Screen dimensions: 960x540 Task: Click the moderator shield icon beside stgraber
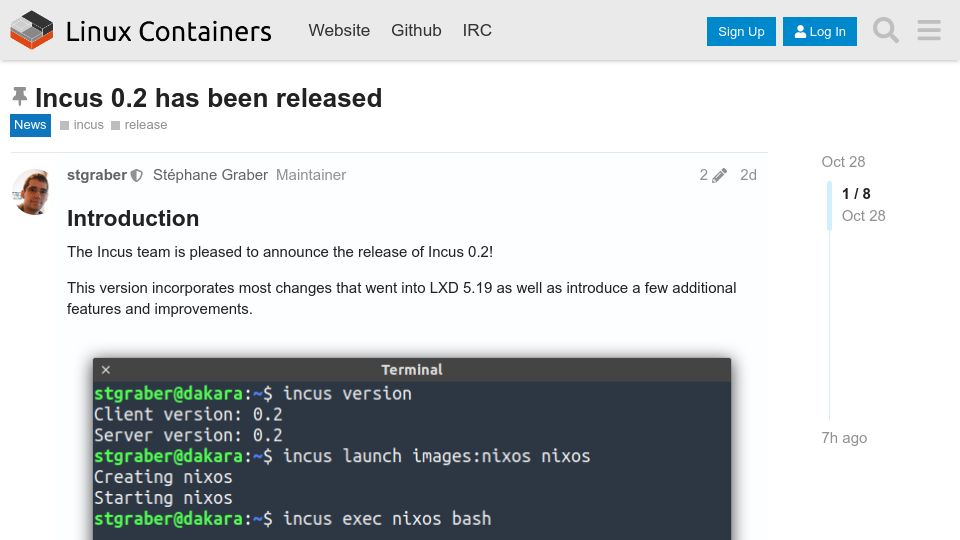(x=137, y=176)
